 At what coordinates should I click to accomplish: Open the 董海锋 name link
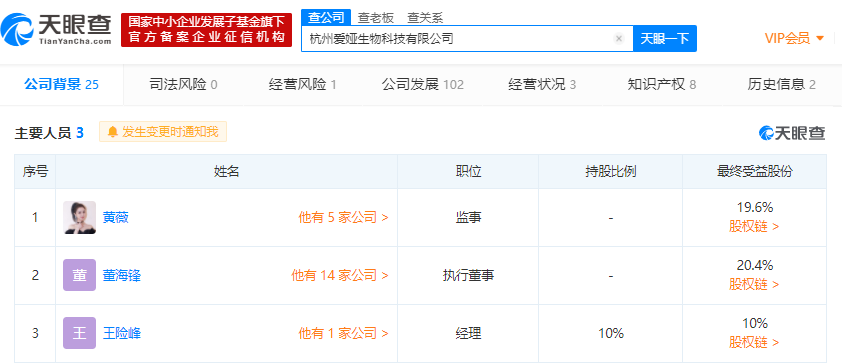122,275
